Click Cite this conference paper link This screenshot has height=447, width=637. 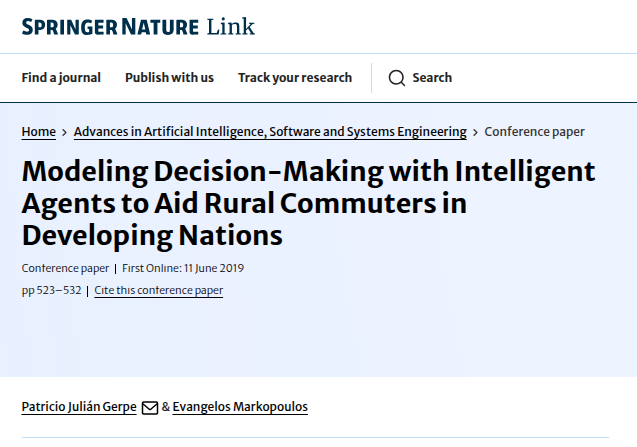point(158,291)
